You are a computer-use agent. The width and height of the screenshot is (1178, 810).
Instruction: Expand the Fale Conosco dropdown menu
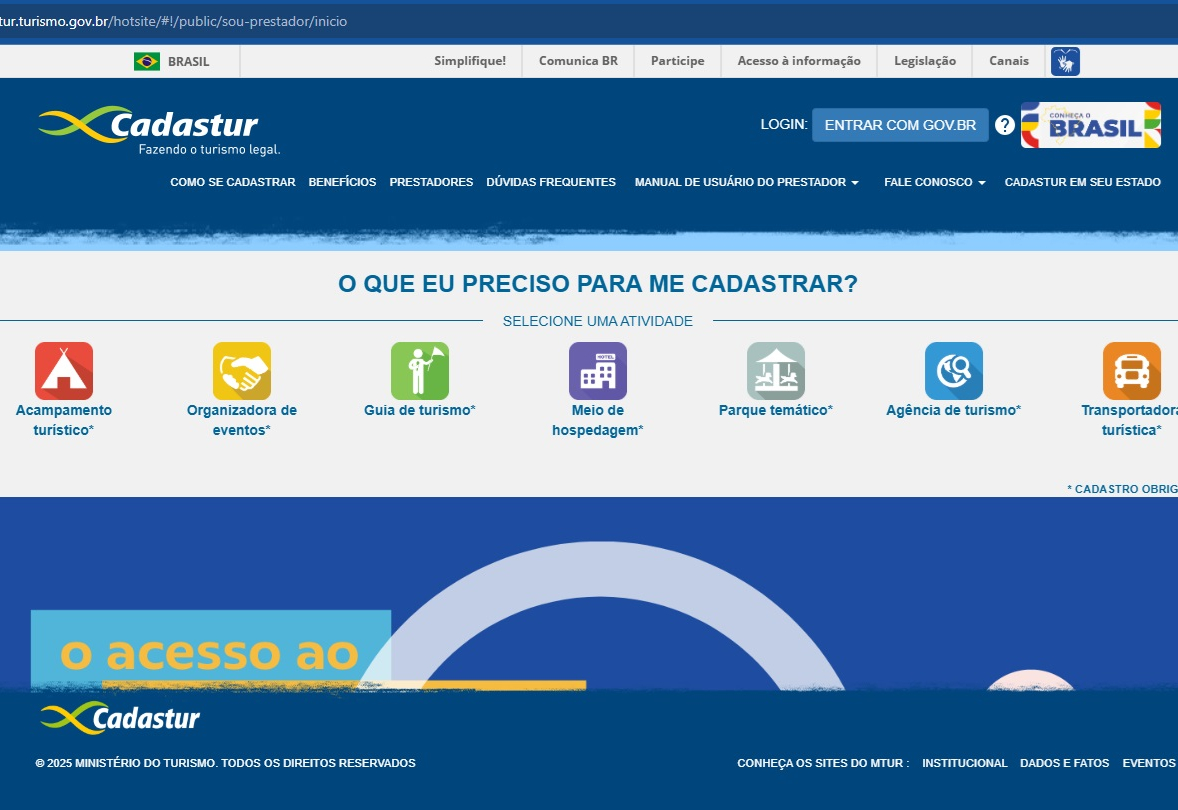[935, 182]
